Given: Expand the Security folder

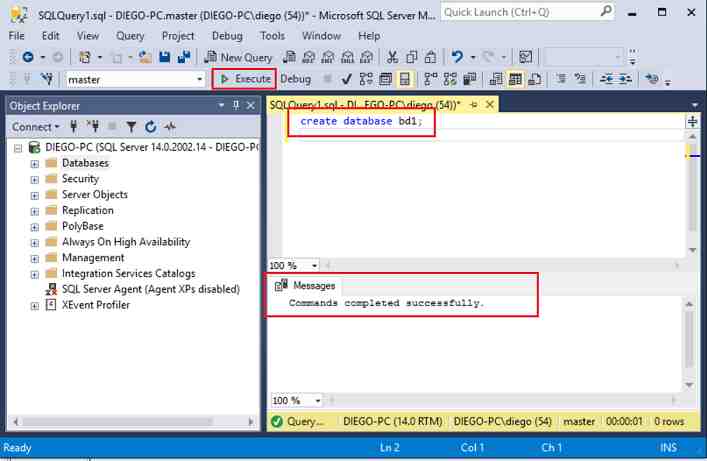Looking at the screenshot, I should [35, 180].
